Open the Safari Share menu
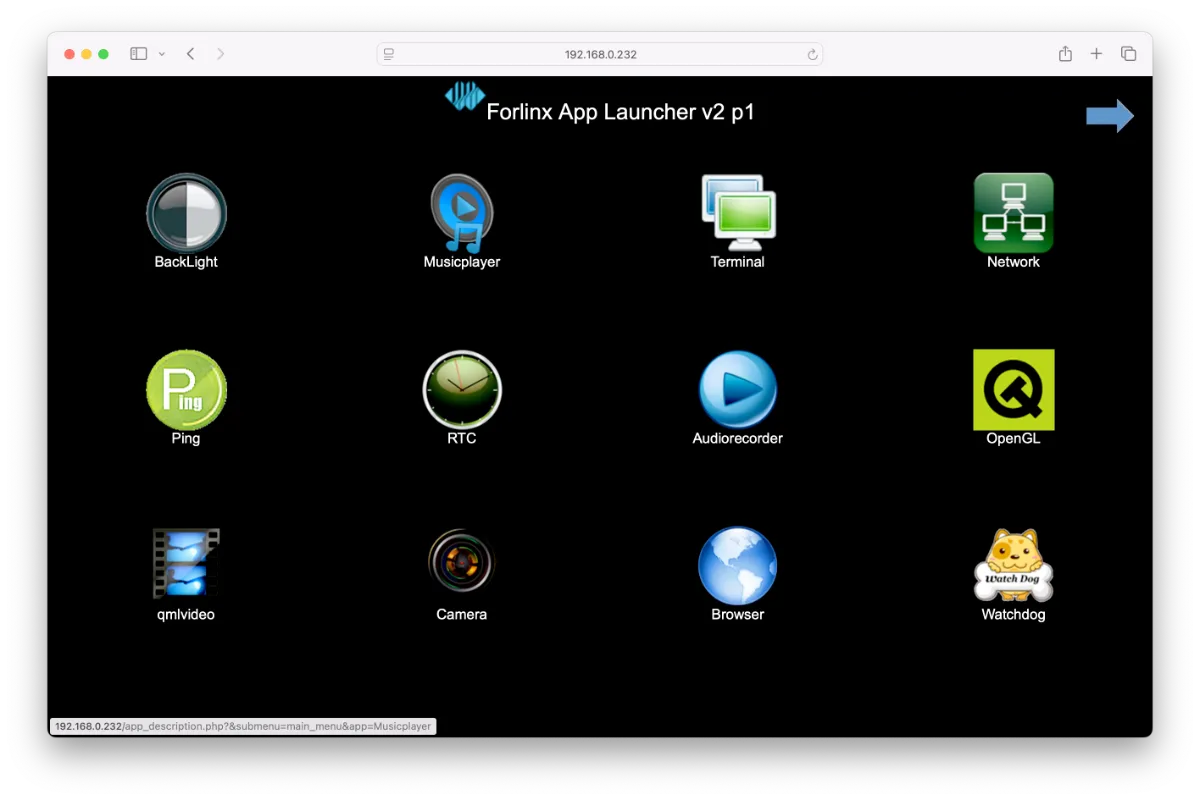This screenshot has width=1200, height=800. (1065, 54)
